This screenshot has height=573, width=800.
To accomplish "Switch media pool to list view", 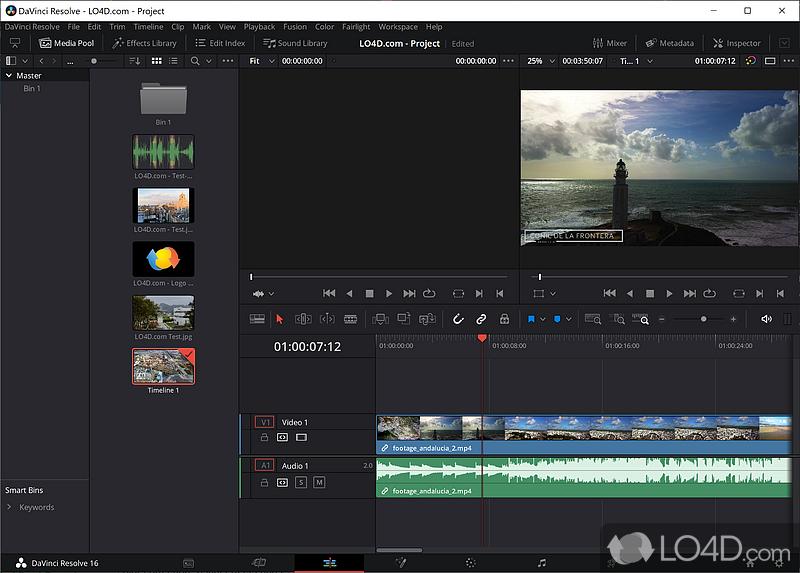I will click(x=173, y=61).
